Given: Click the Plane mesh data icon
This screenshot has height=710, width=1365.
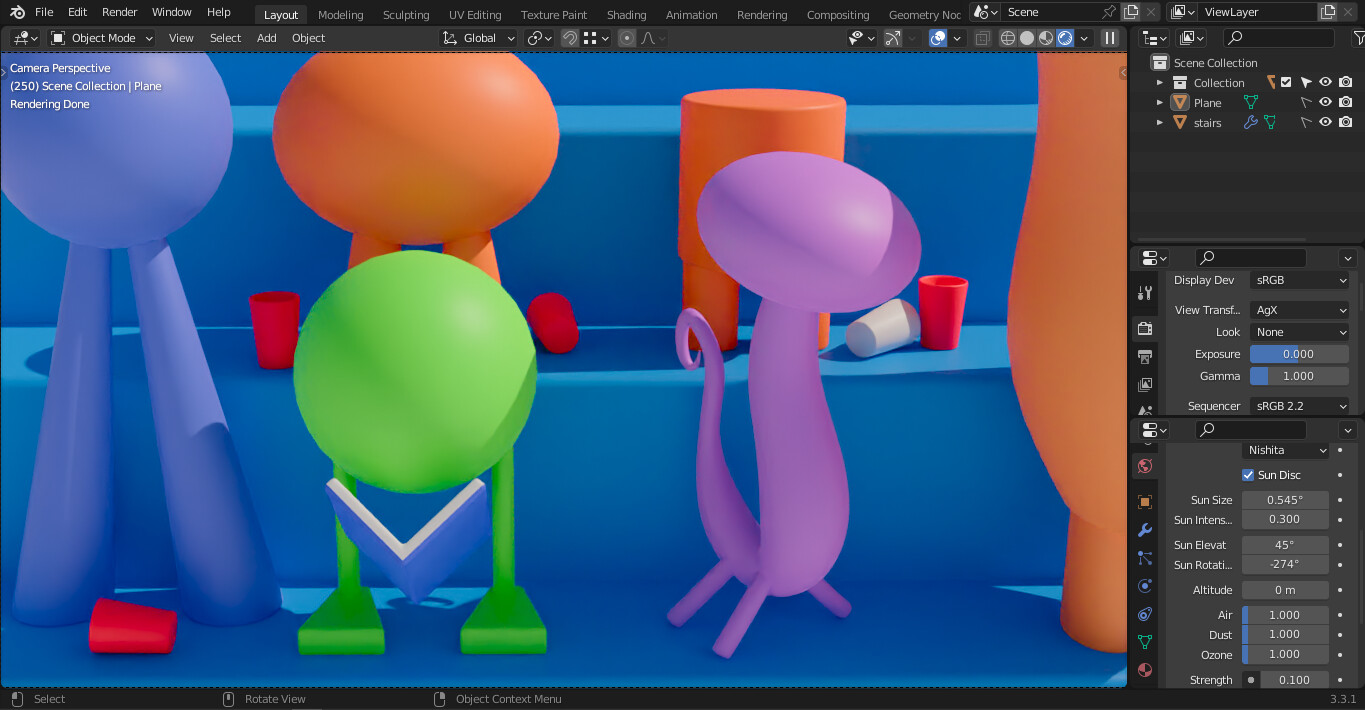Looking at the screenshot, I should (1250, 102).
